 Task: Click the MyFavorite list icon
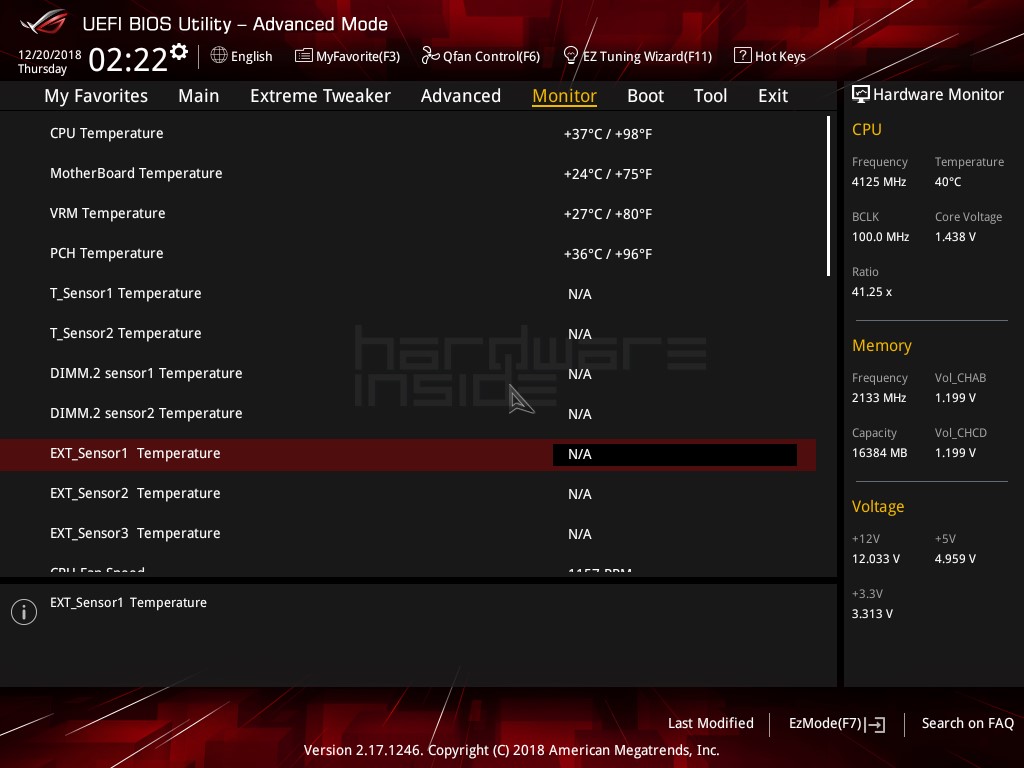304,56
